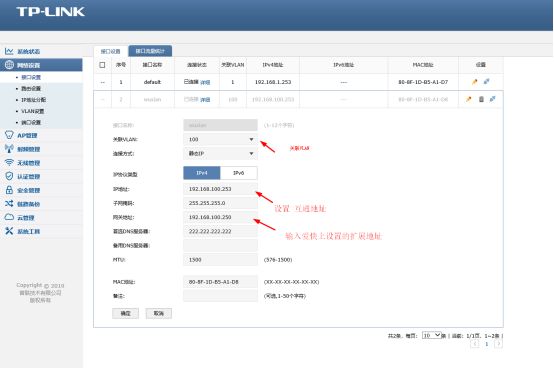Click the IPv6 address column header
This screenshot has width=554, height=369.
click(x=343, y=65)
